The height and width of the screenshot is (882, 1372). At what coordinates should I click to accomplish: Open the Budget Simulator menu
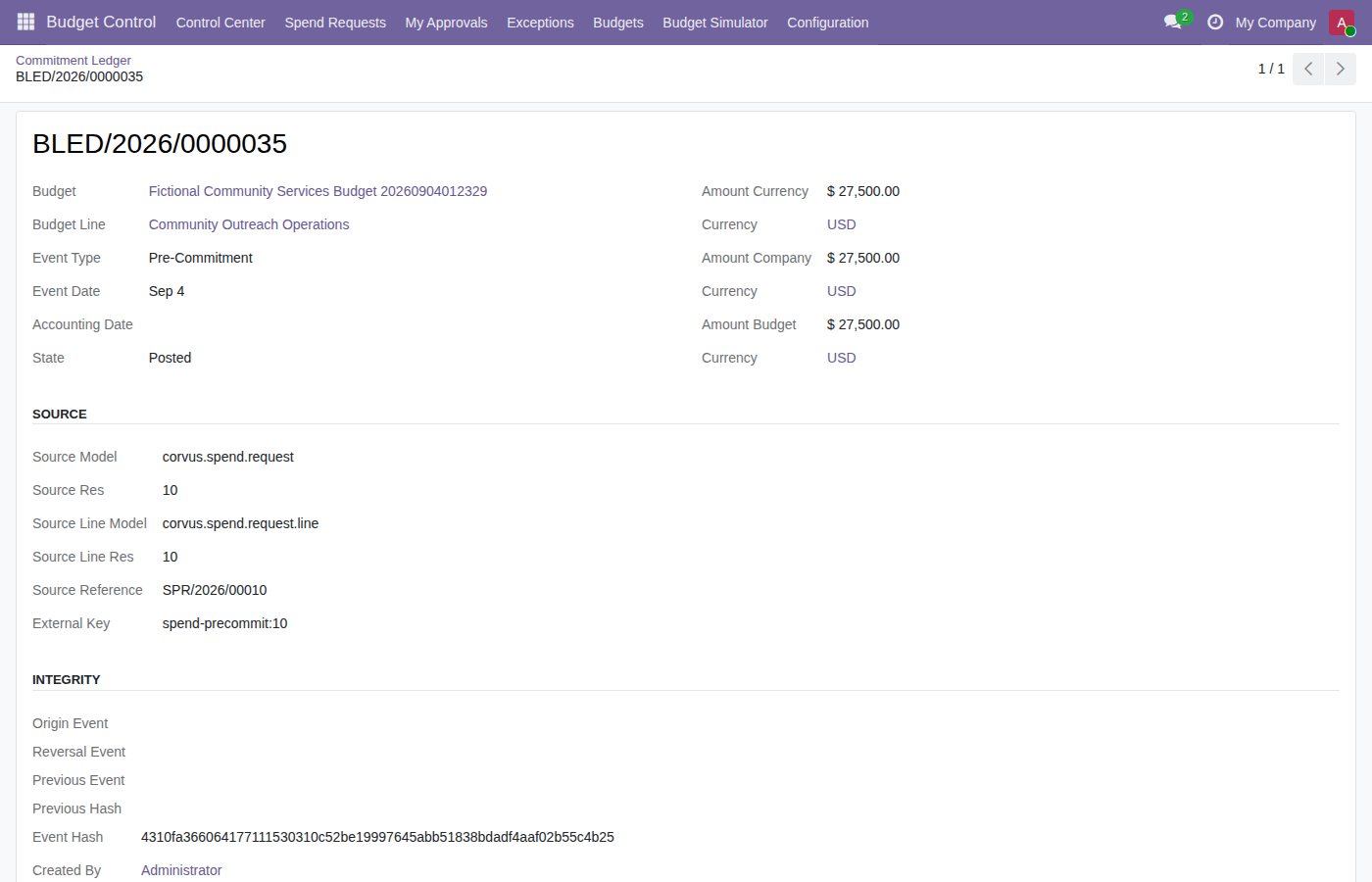point(715,23)
